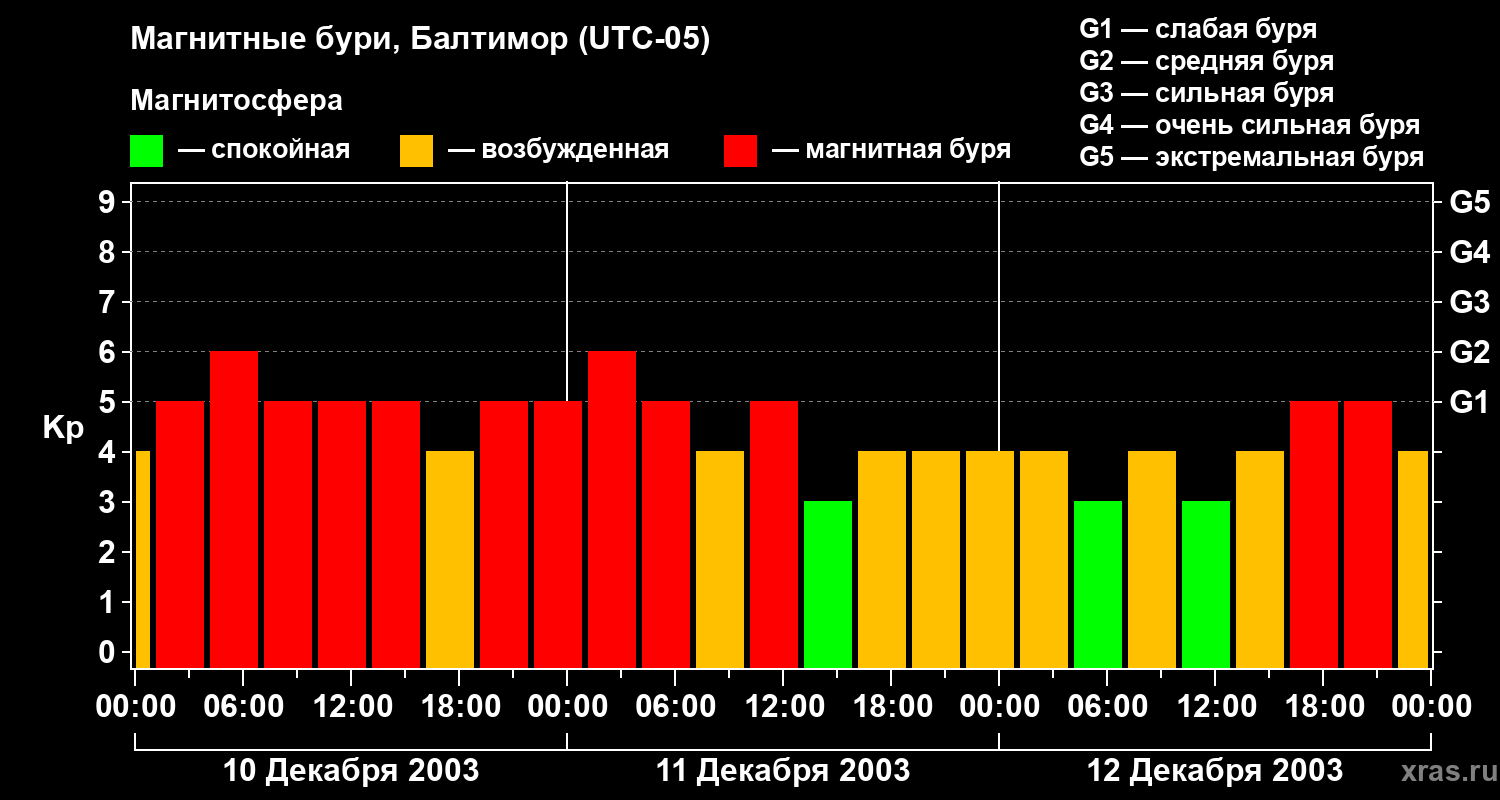Click the 'G4 — очень сильная буря' legend text
The width and height of the screenshot is (1500, 800).
point(1249,125)
